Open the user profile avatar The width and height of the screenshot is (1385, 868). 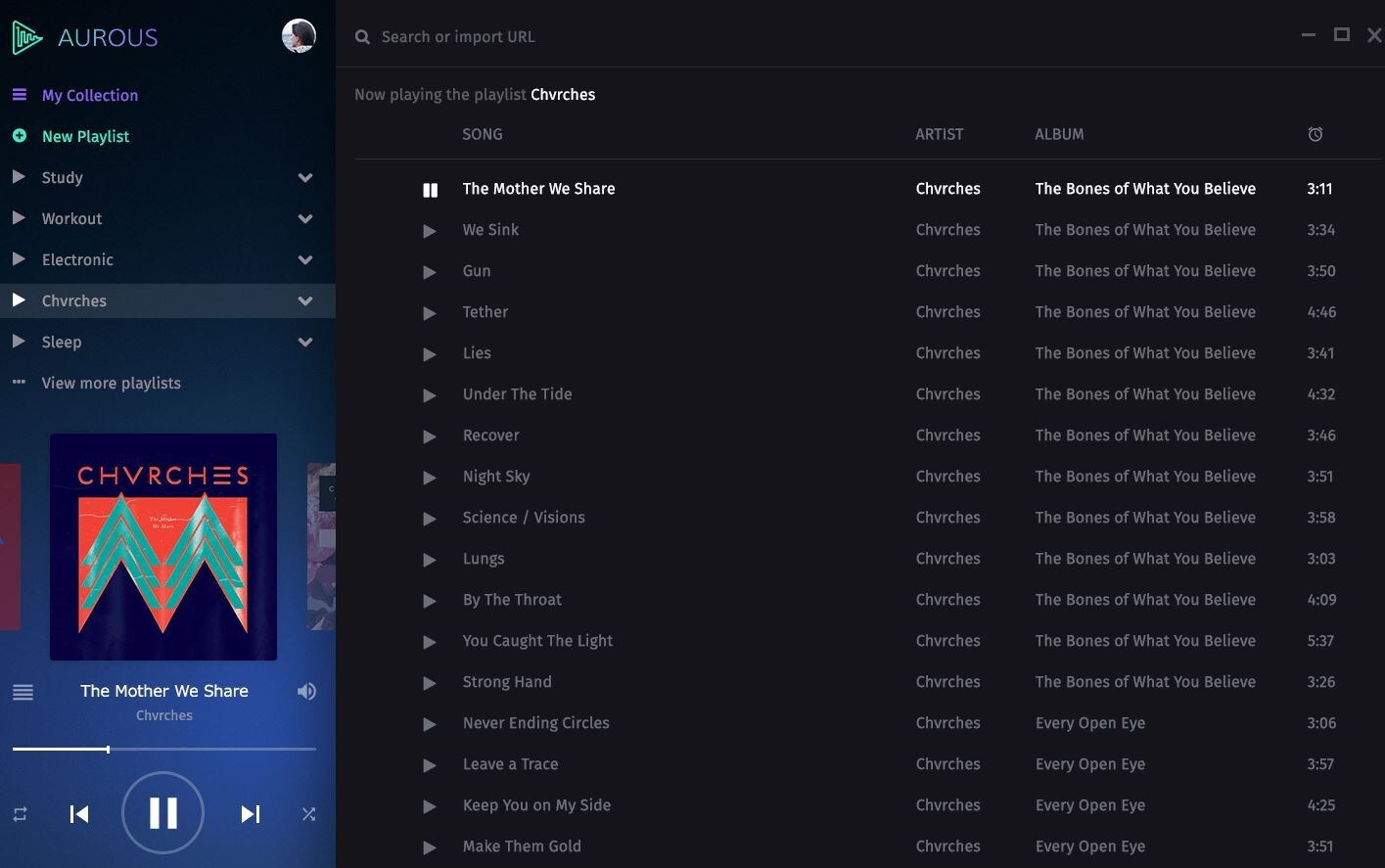(x=299, y=36)
